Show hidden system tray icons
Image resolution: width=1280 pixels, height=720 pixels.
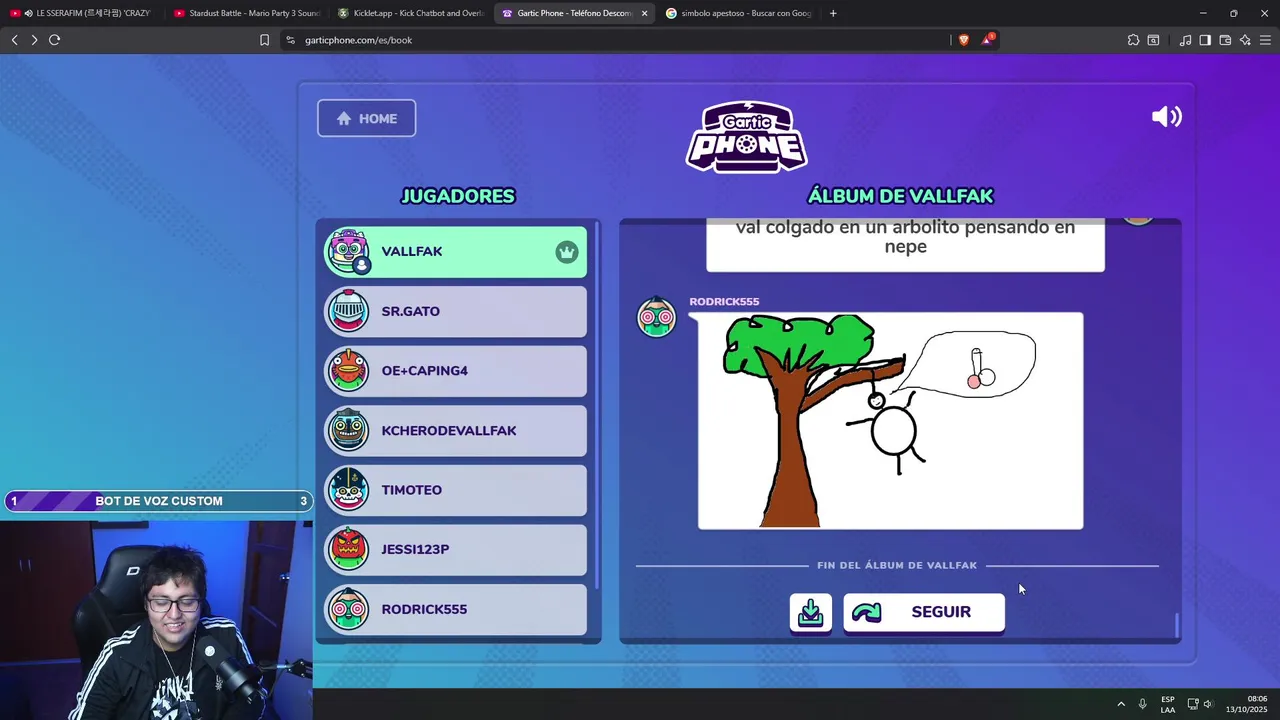tap(1121, 704)
